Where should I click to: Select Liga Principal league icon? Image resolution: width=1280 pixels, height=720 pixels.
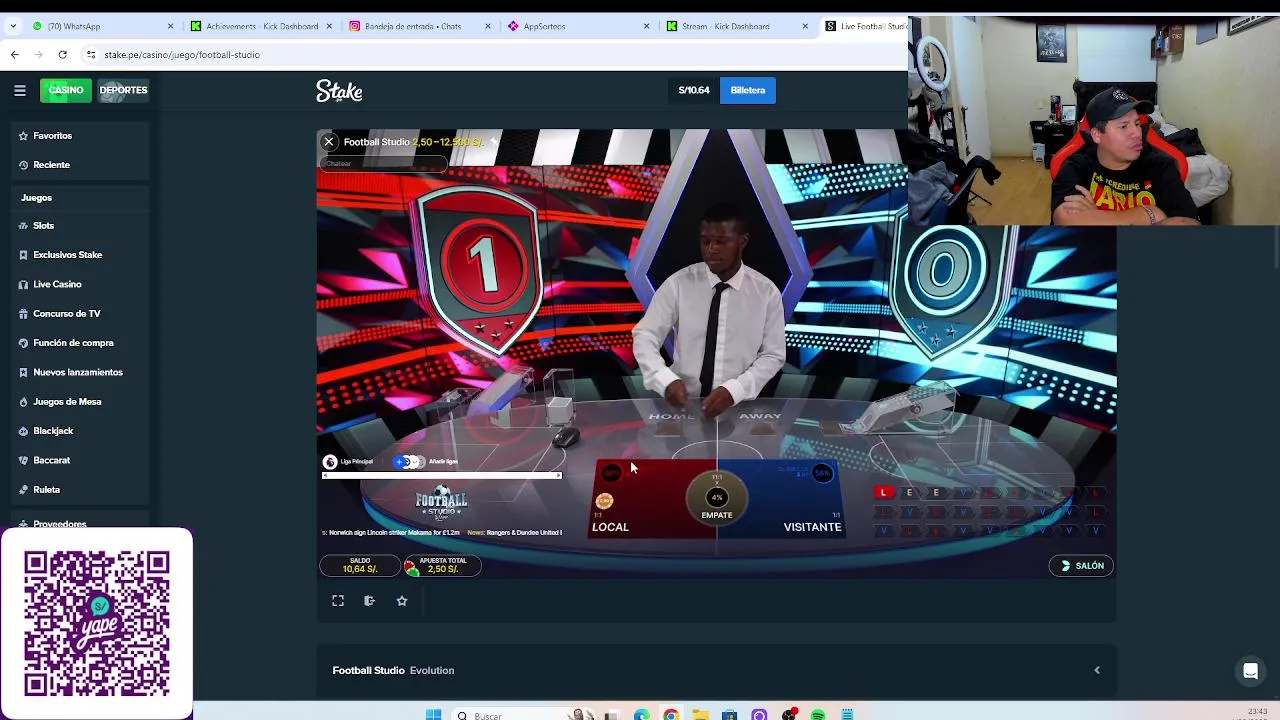330,462
